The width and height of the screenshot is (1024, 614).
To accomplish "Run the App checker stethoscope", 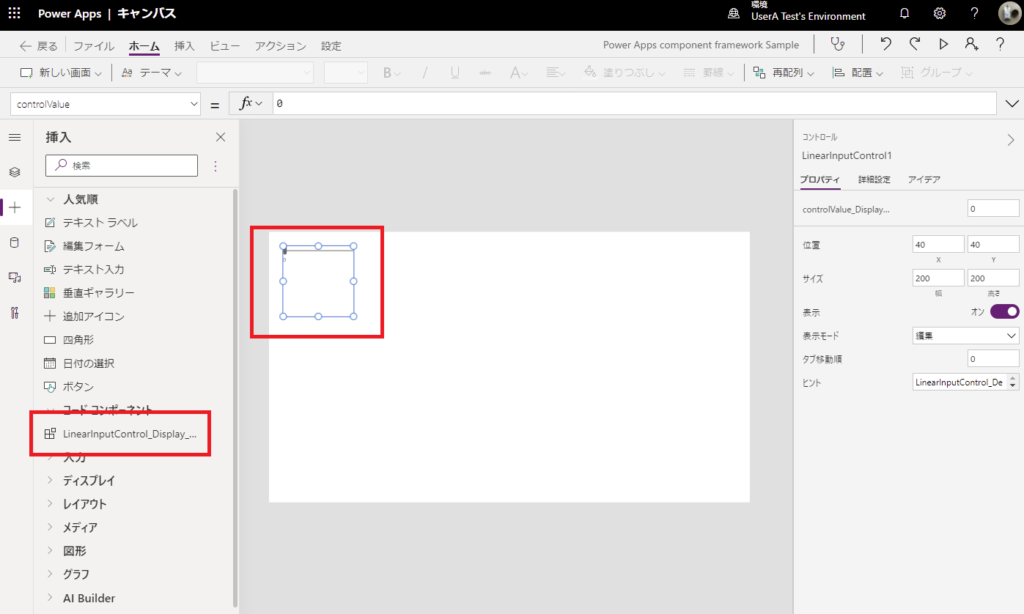I will tap(837, 44).
